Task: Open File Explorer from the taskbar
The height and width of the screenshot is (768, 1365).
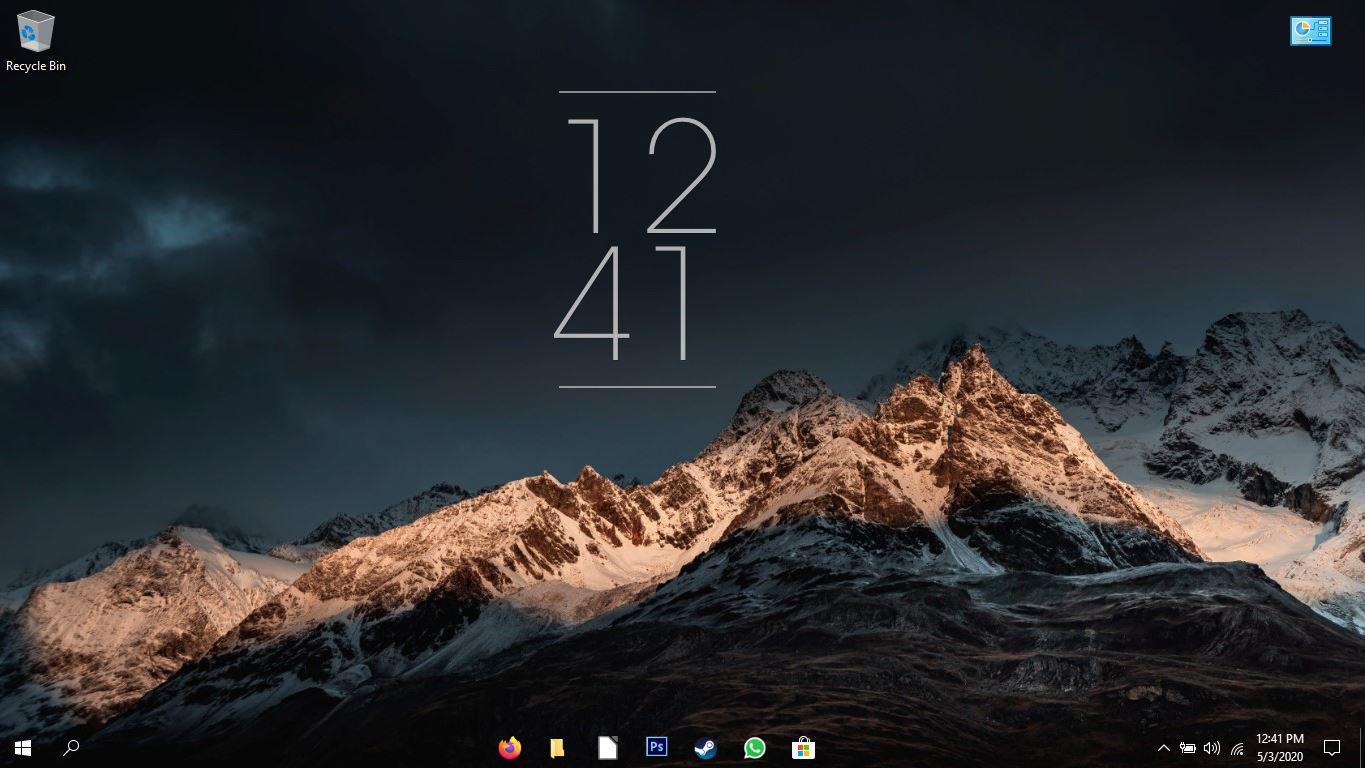Action: pyautogui.click(x=558, y=747)
